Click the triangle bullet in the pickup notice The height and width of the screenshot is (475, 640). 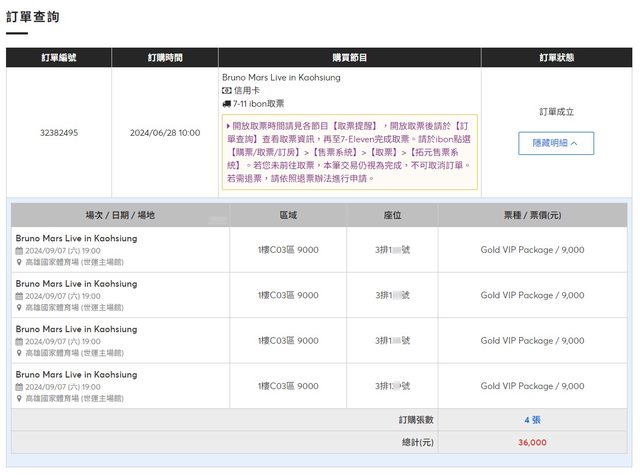(228, 126)
